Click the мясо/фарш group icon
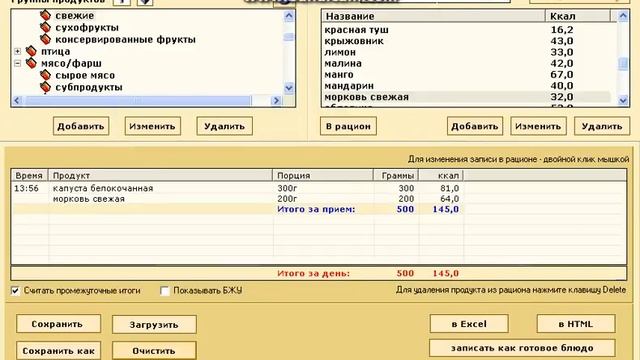 [x=31, y=63]
